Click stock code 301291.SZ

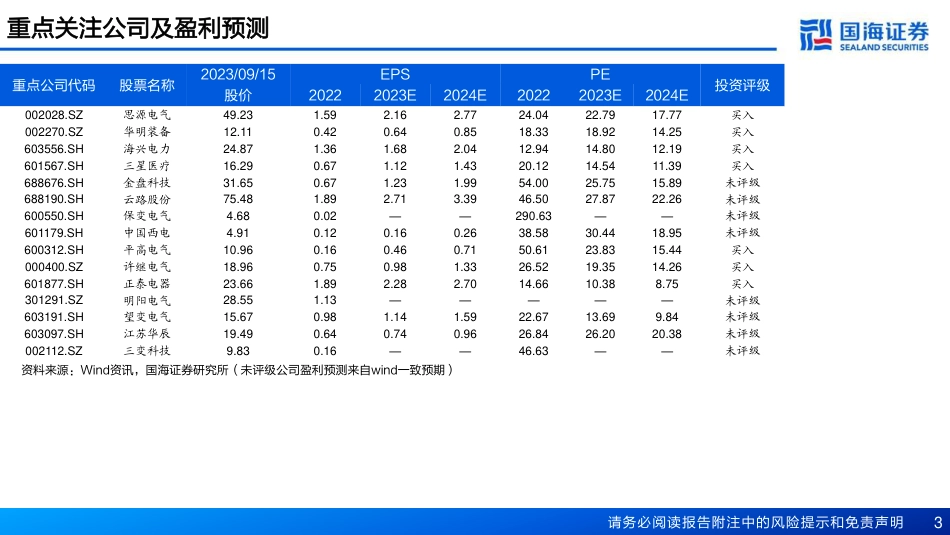pos(54,301)
